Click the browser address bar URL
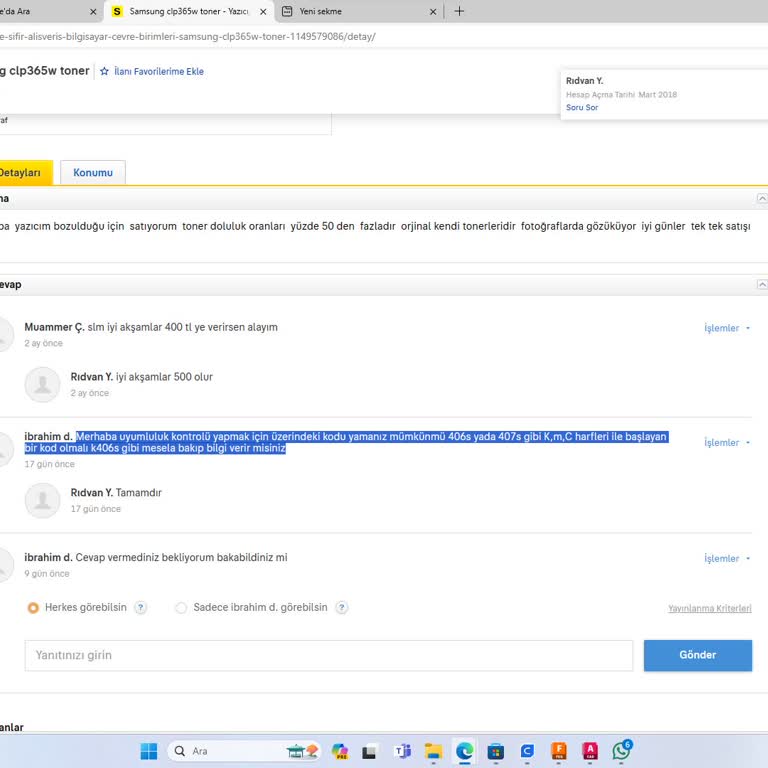The image size is (768, 768). 188,36
